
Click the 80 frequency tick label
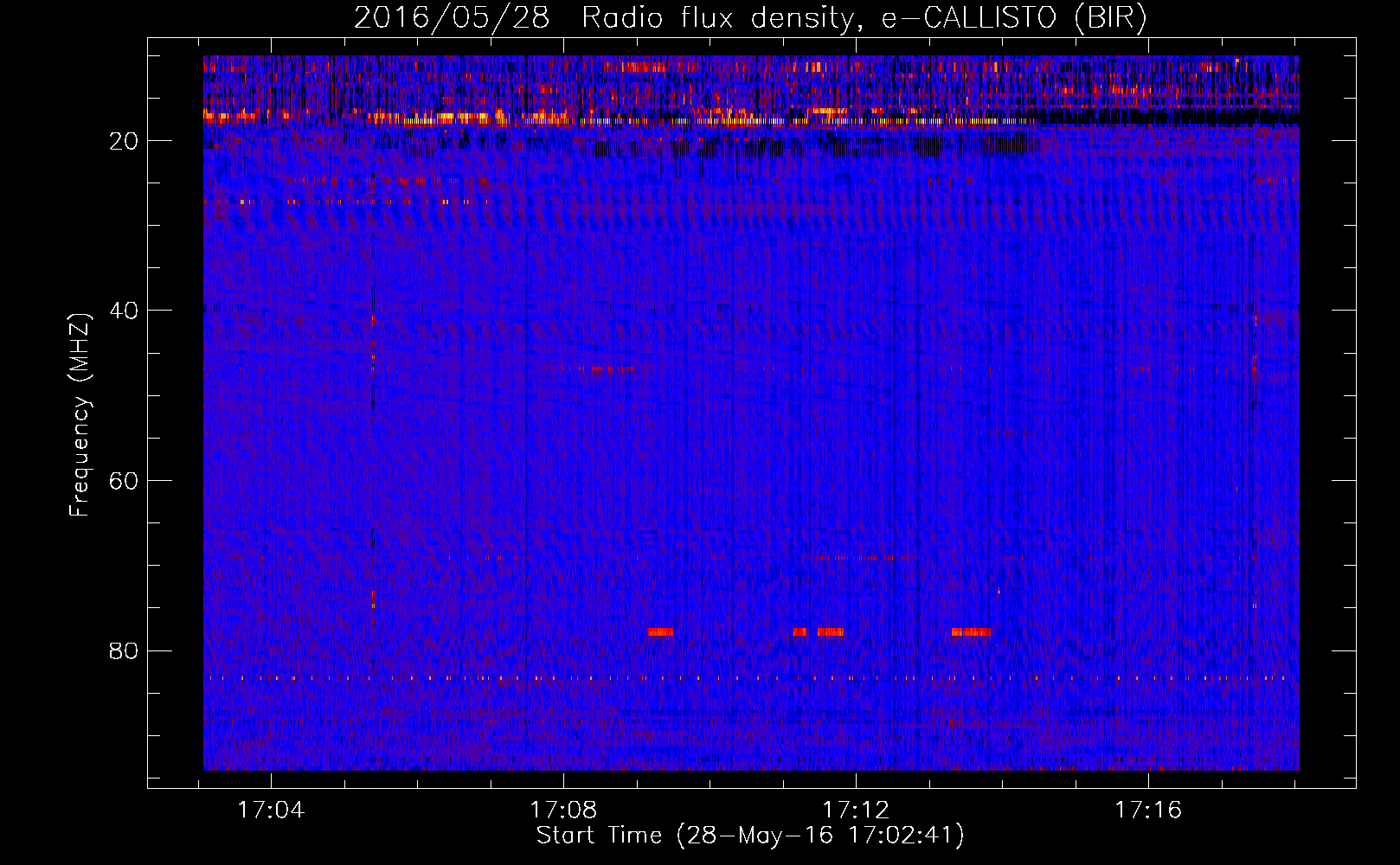125,650
